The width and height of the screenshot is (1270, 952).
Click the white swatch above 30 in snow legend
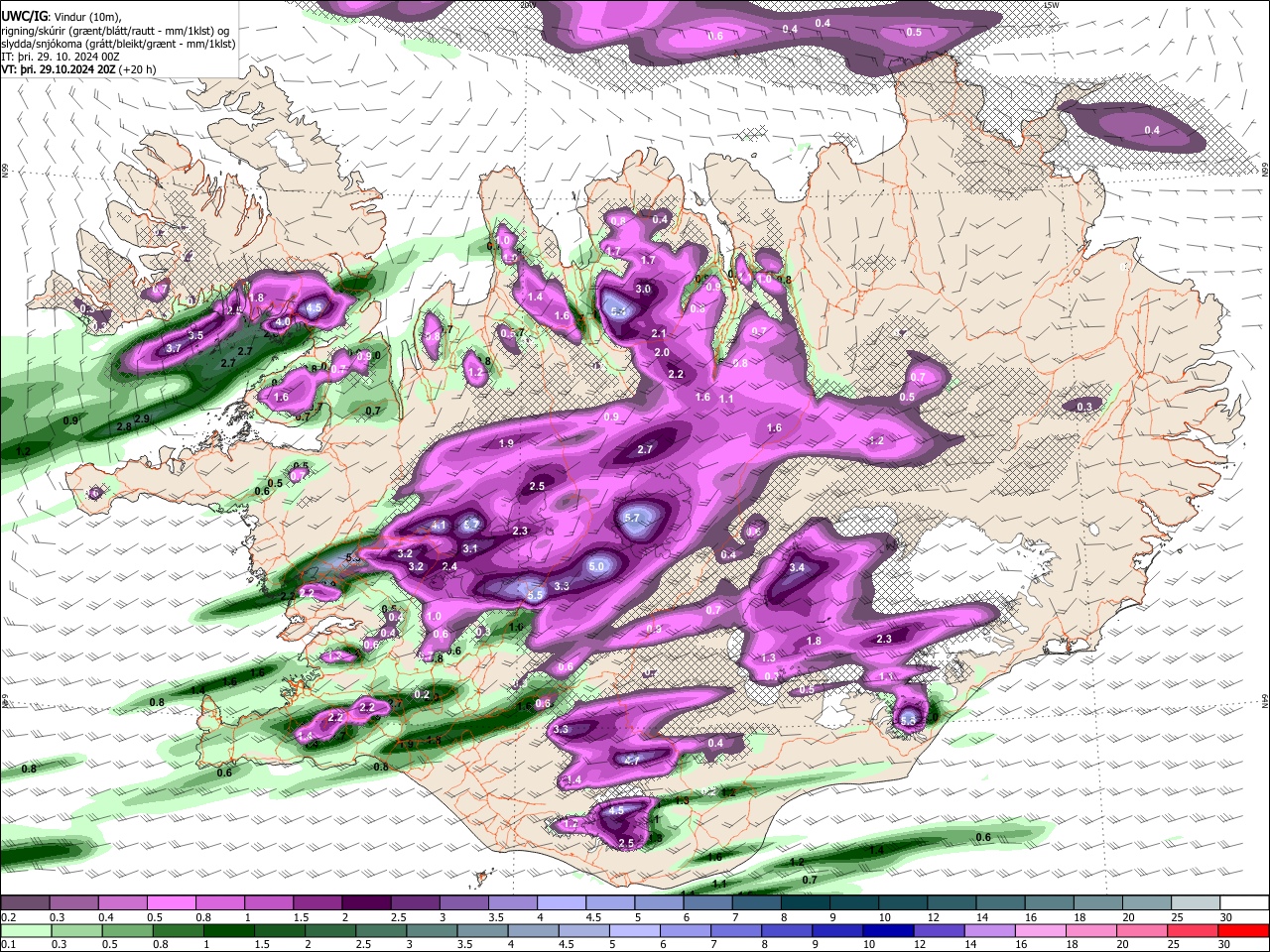(x=1243, y=903)
